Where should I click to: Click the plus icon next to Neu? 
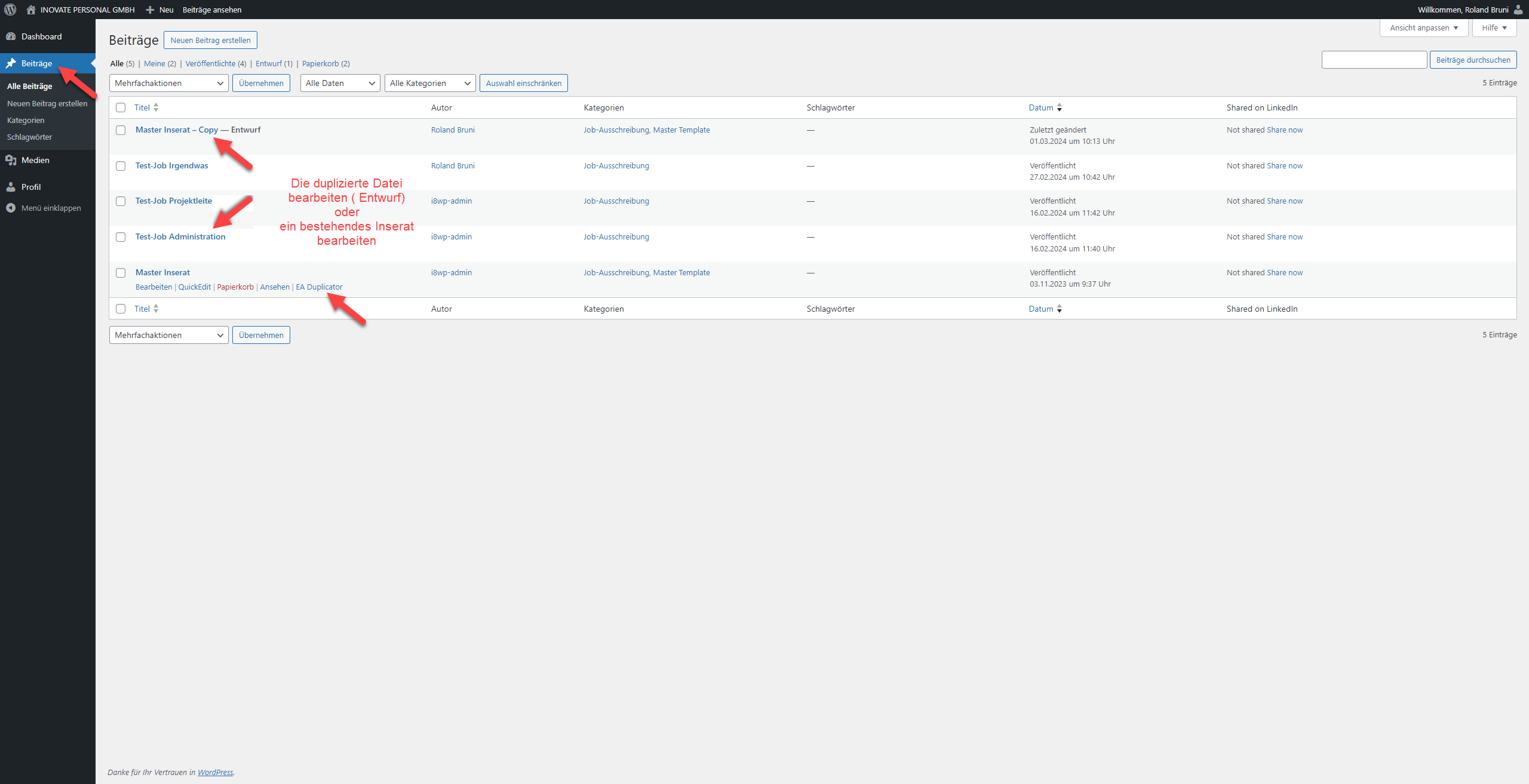[x=150, y=10]
